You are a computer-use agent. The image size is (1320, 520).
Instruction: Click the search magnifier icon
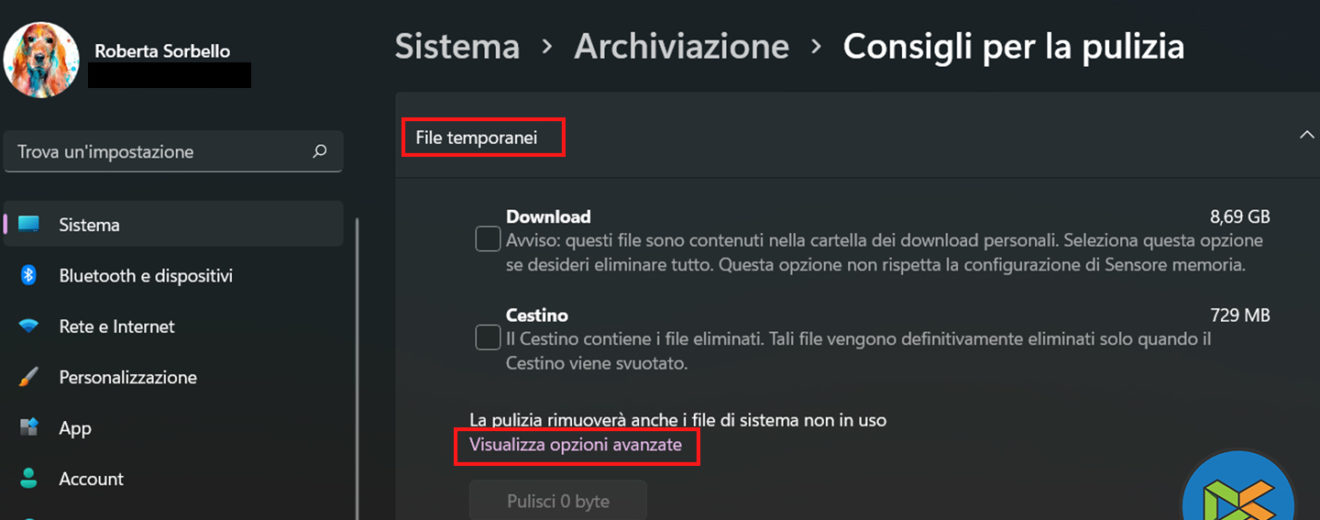(320, 152)
